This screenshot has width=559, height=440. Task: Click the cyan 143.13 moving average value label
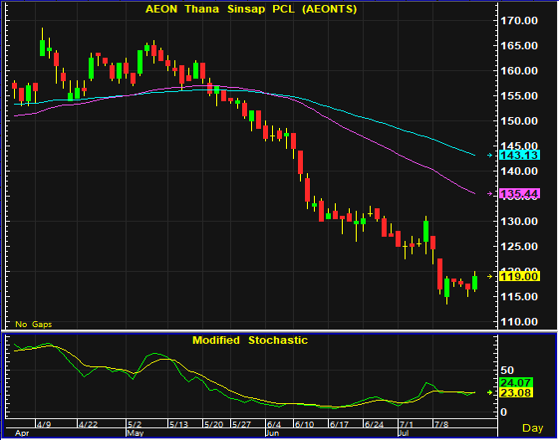coord(519,155)
